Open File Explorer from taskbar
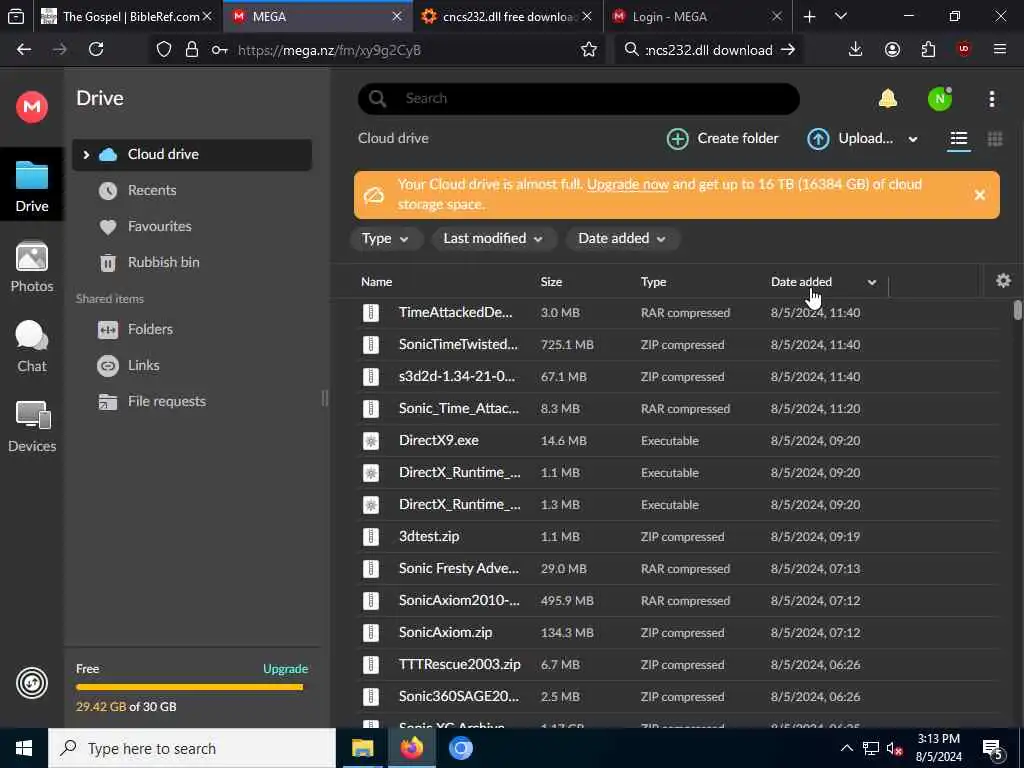Screen dimensions: 1024x768 [x=362, y=748]
